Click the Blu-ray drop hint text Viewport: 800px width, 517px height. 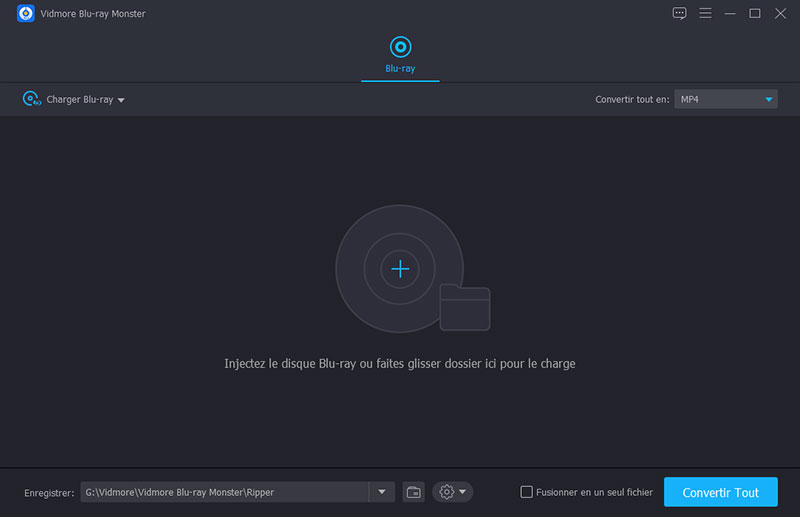tap(400, 363)
